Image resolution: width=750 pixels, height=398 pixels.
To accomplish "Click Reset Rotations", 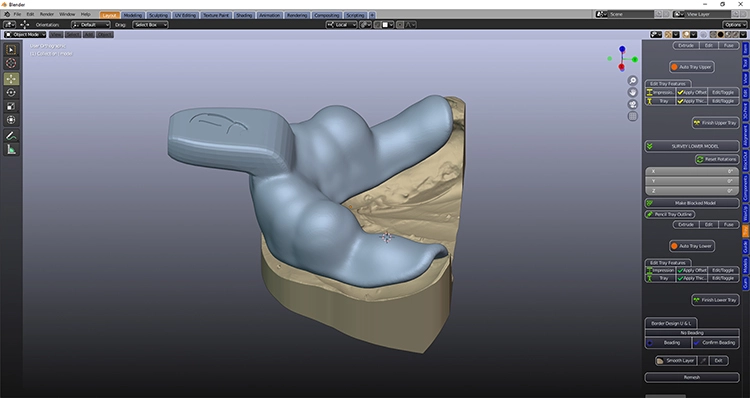I will coord(717,159).
